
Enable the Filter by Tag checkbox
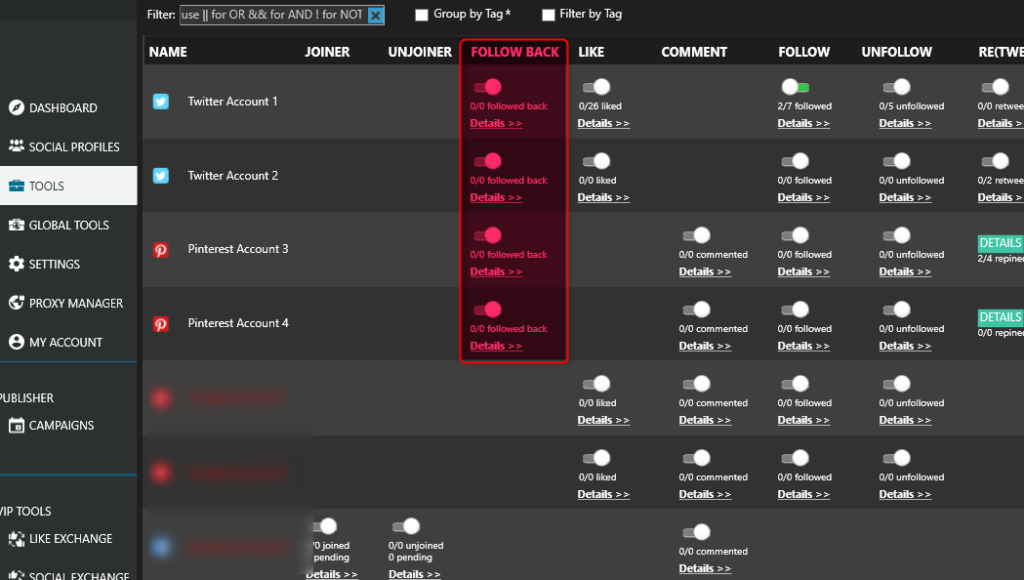point(548,14)
